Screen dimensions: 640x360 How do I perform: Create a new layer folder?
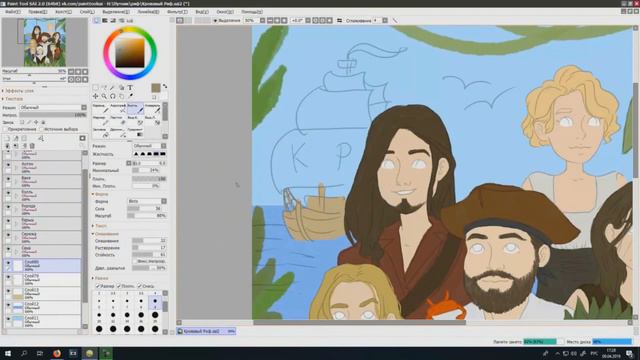(24, 139)
